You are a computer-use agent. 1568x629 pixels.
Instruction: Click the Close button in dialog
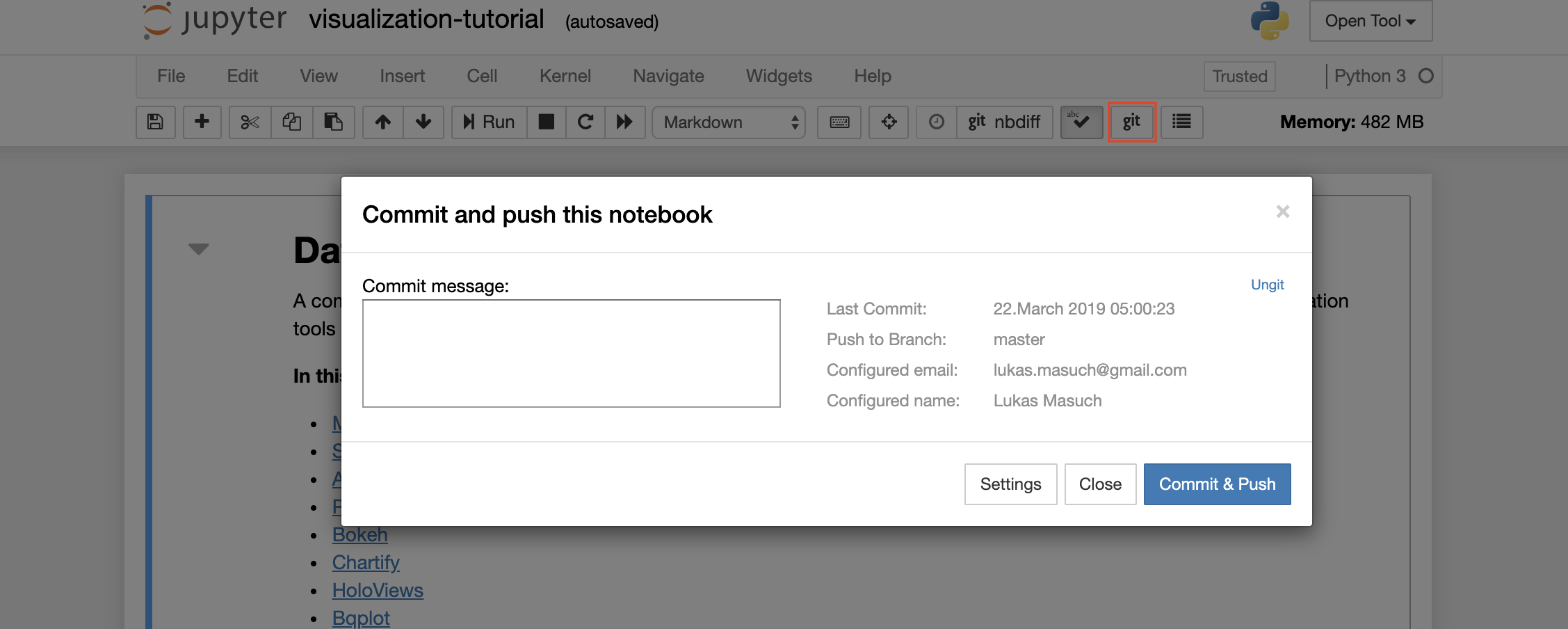click(1100, 484)
